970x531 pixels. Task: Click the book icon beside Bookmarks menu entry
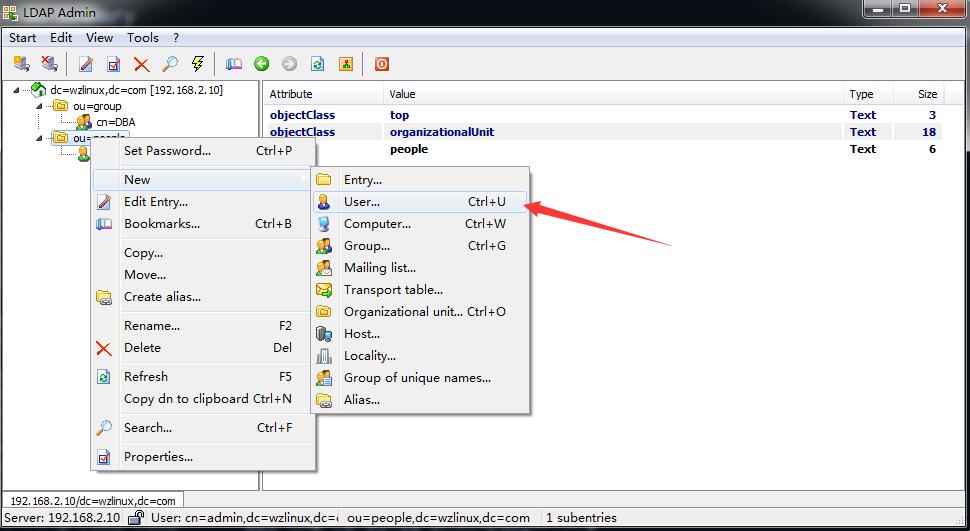[104, 224]
